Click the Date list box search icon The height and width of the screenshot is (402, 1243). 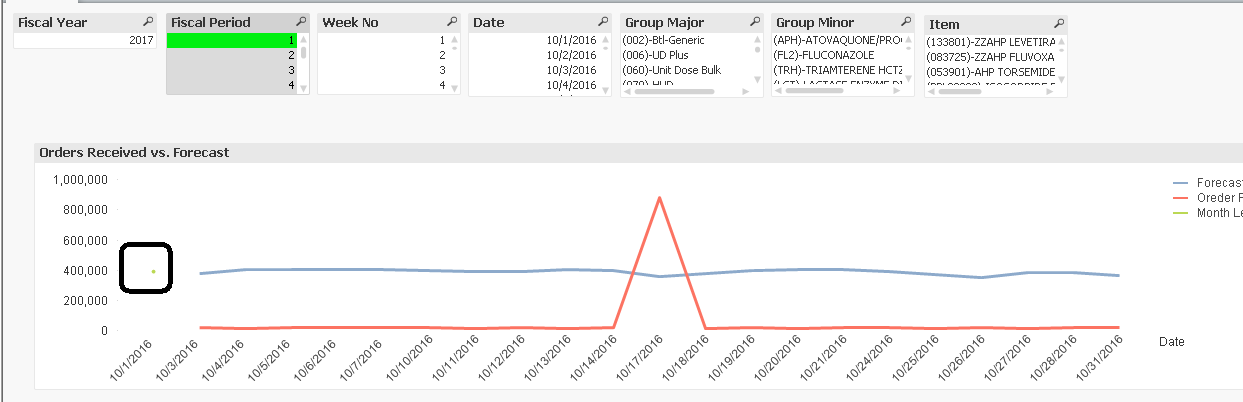coord(603,22)
